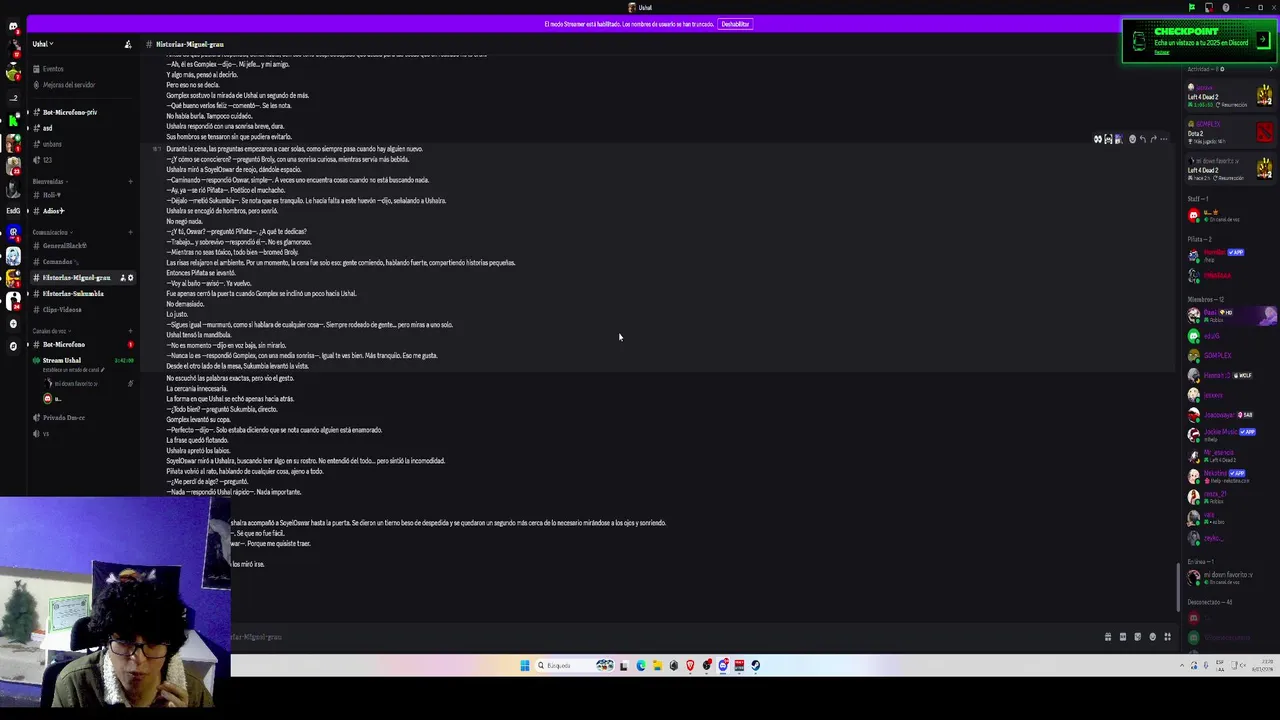Click the eyes emoji quick reaction
Screen dimensions: 1280x720
1097,140
